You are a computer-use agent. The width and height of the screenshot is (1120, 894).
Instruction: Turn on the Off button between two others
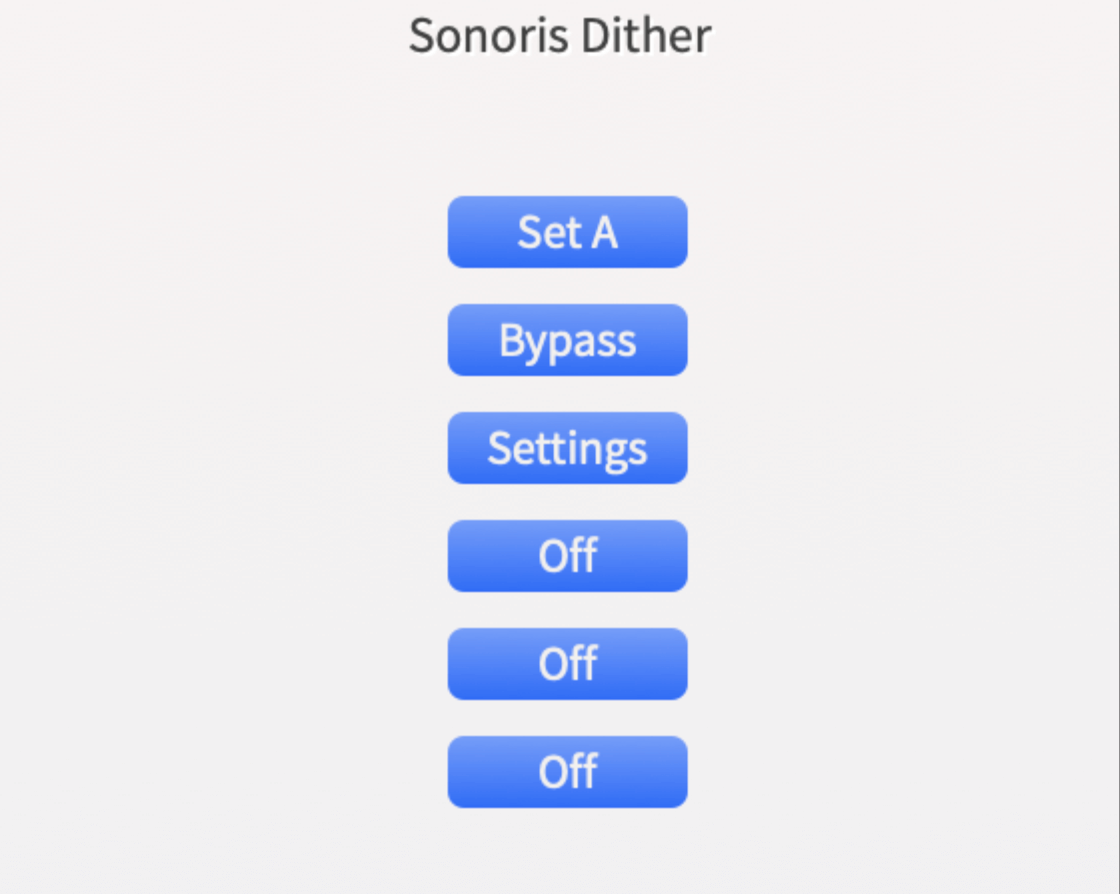(x=567, y=664)
